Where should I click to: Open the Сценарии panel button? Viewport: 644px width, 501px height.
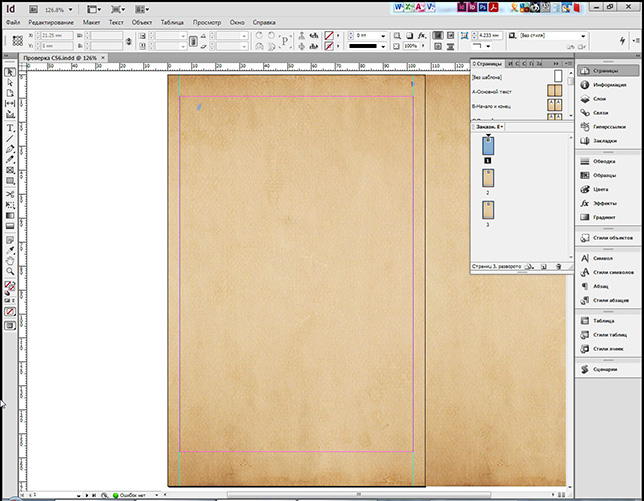tap(603, 368)
